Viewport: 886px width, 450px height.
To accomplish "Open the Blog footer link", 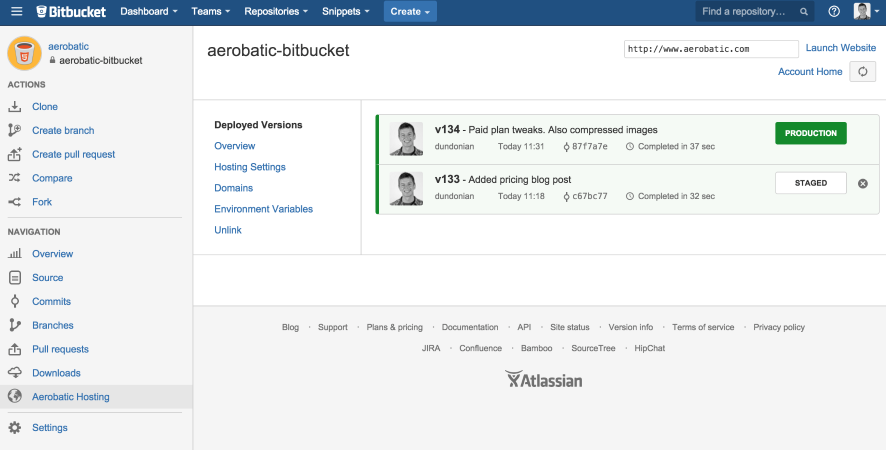I will pyautogui.click(x=290, y=327).
